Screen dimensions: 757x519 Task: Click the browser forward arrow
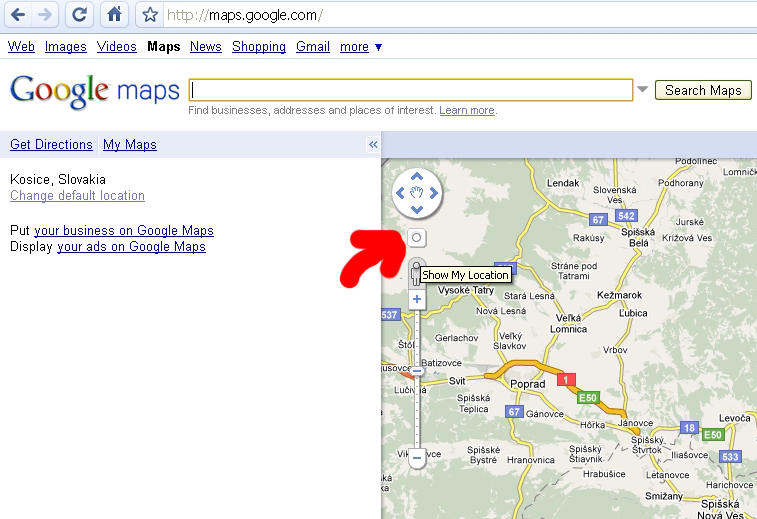[45, 14]
